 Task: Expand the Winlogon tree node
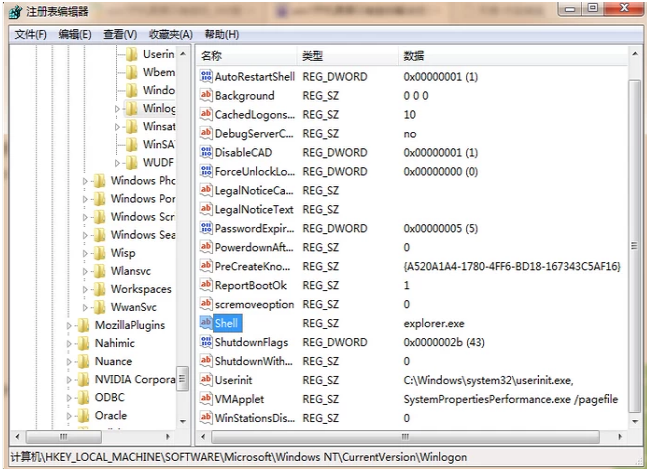(x=118, y=109)
